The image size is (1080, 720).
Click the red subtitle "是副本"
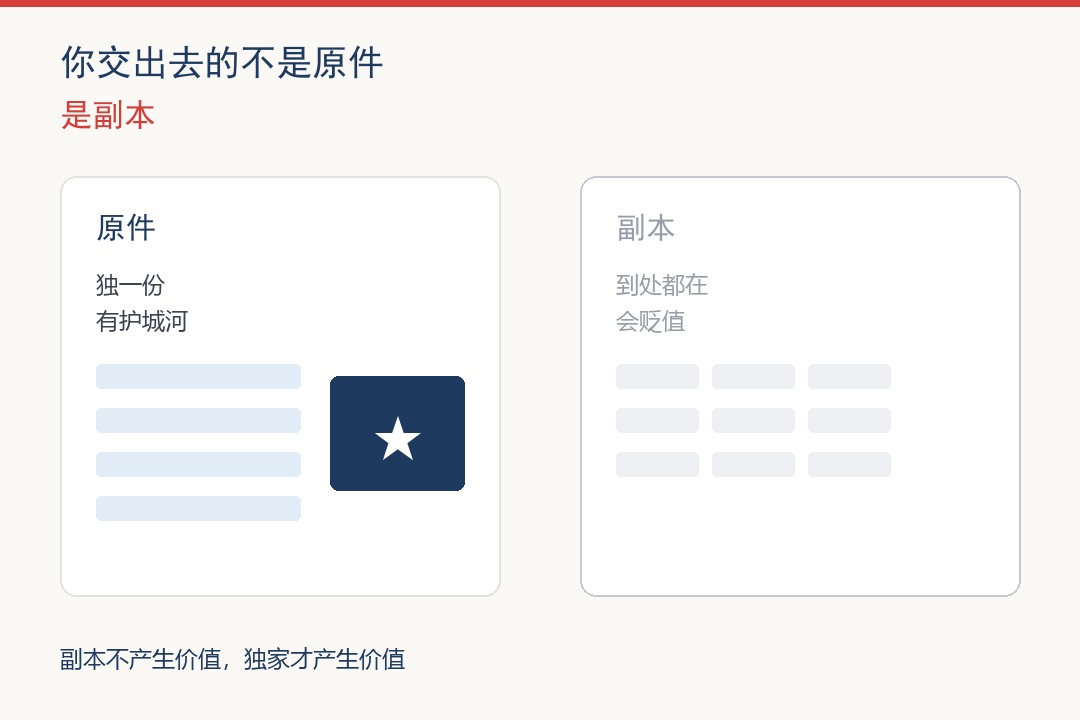click(x=108, y=115)
